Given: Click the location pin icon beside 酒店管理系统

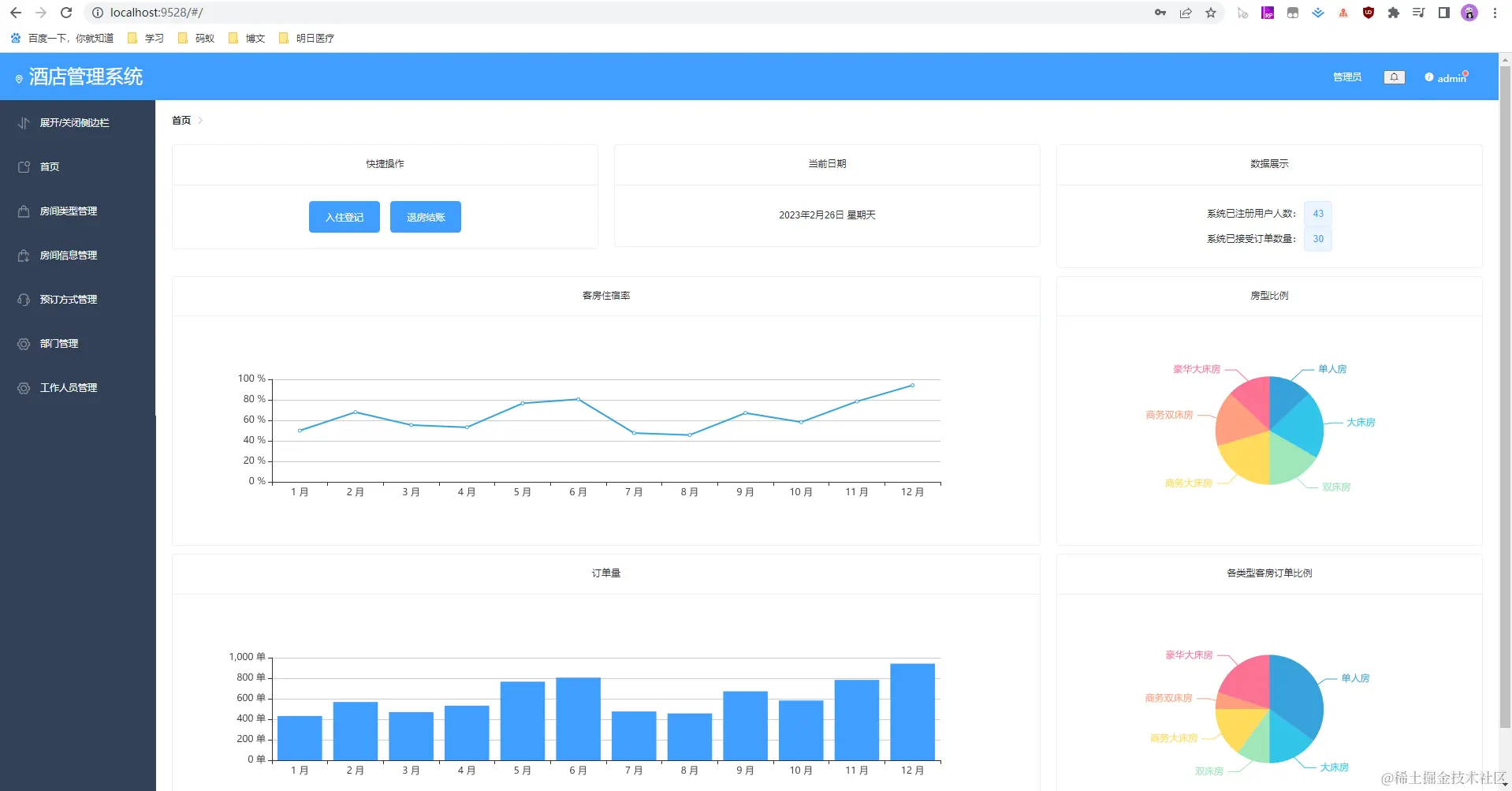Looking at the screenshot, I should click(19, 79).
